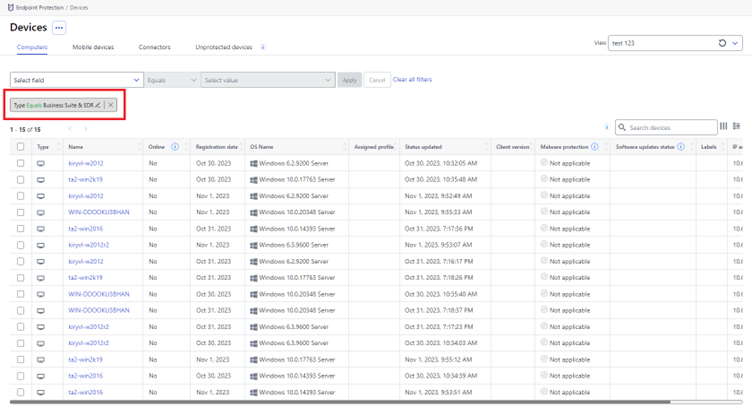Remove the Business Suite & EDR filter
Image resolution: width=752 pixels, height=407 pixels.
point(111,105)
